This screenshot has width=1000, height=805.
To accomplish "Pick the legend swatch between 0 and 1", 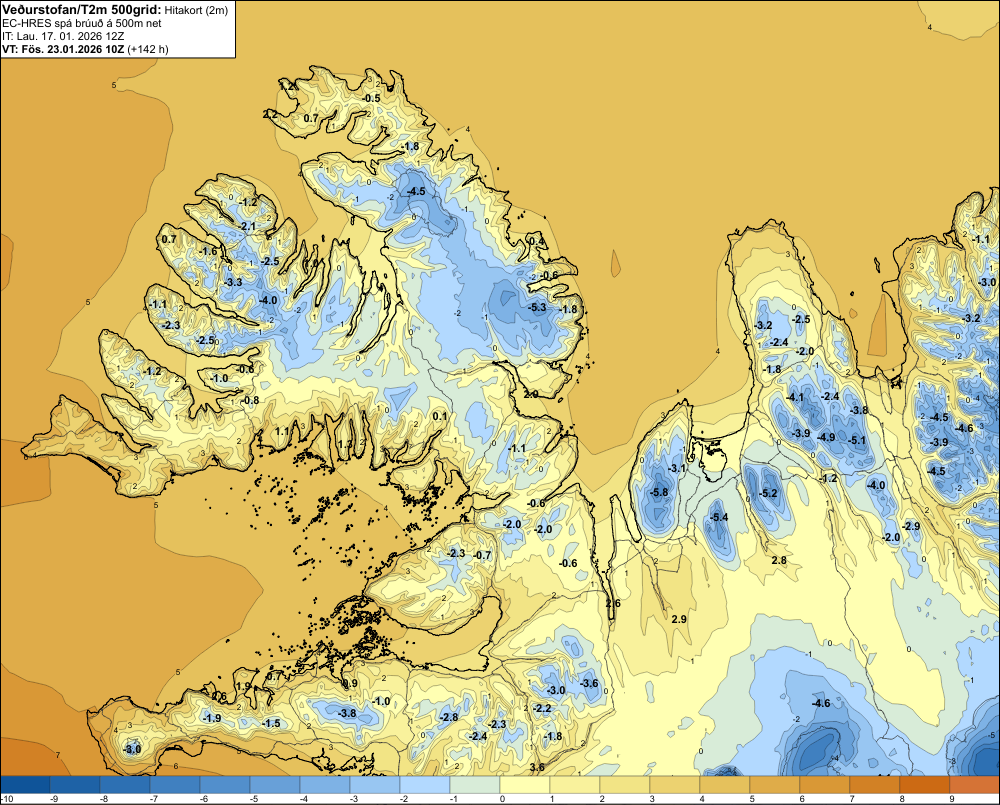I will [525, 784].
